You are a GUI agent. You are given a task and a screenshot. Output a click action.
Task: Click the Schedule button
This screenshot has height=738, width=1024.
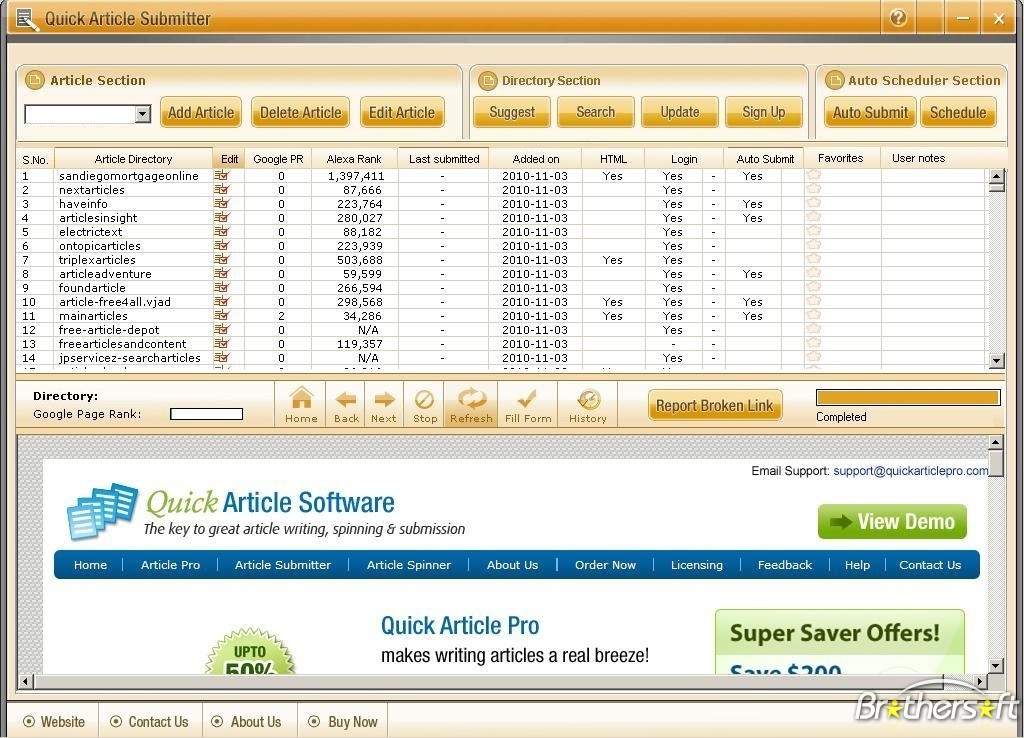click(x=958, y=112)
